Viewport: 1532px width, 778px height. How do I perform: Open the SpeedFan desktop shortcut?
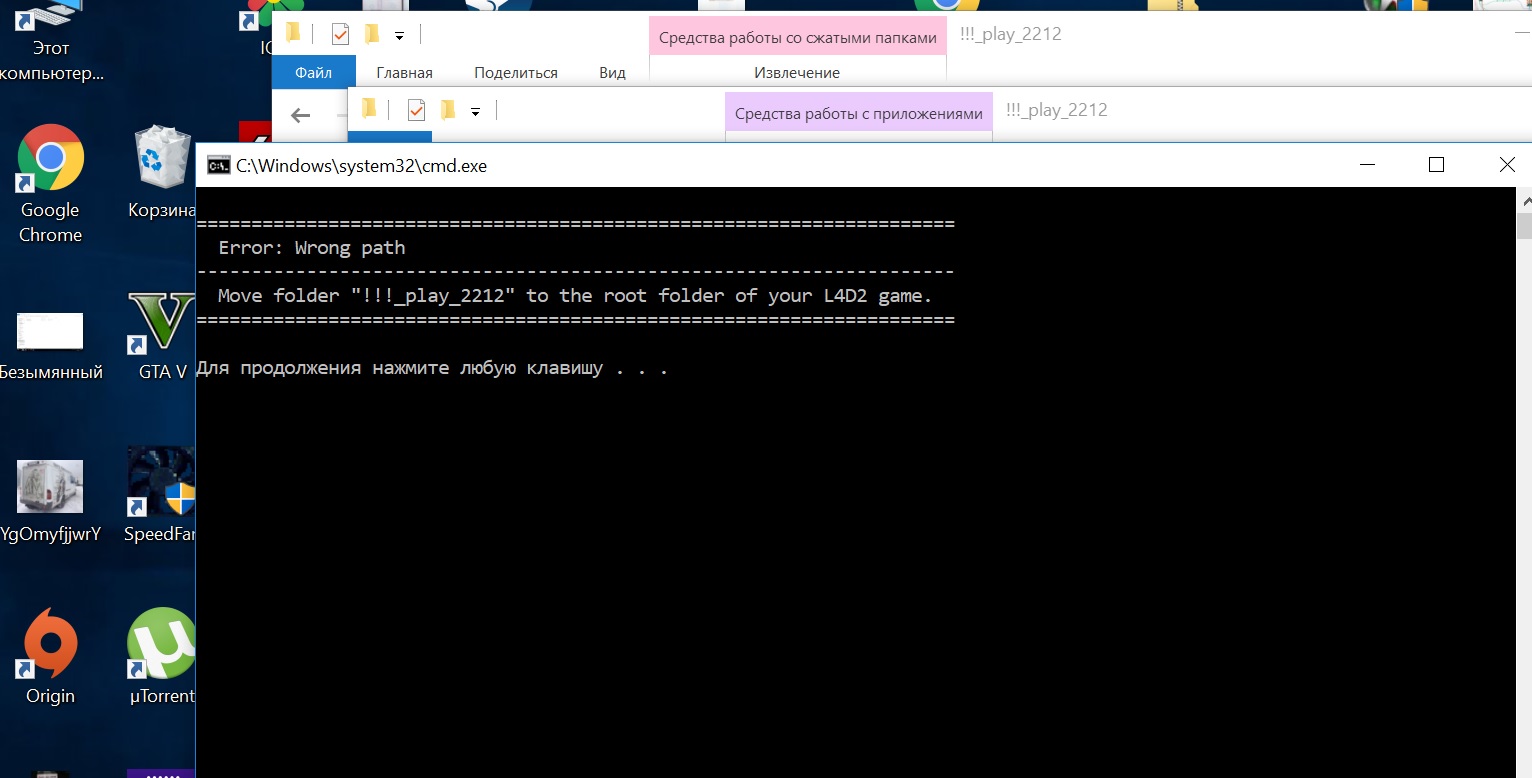coord(162,486)
